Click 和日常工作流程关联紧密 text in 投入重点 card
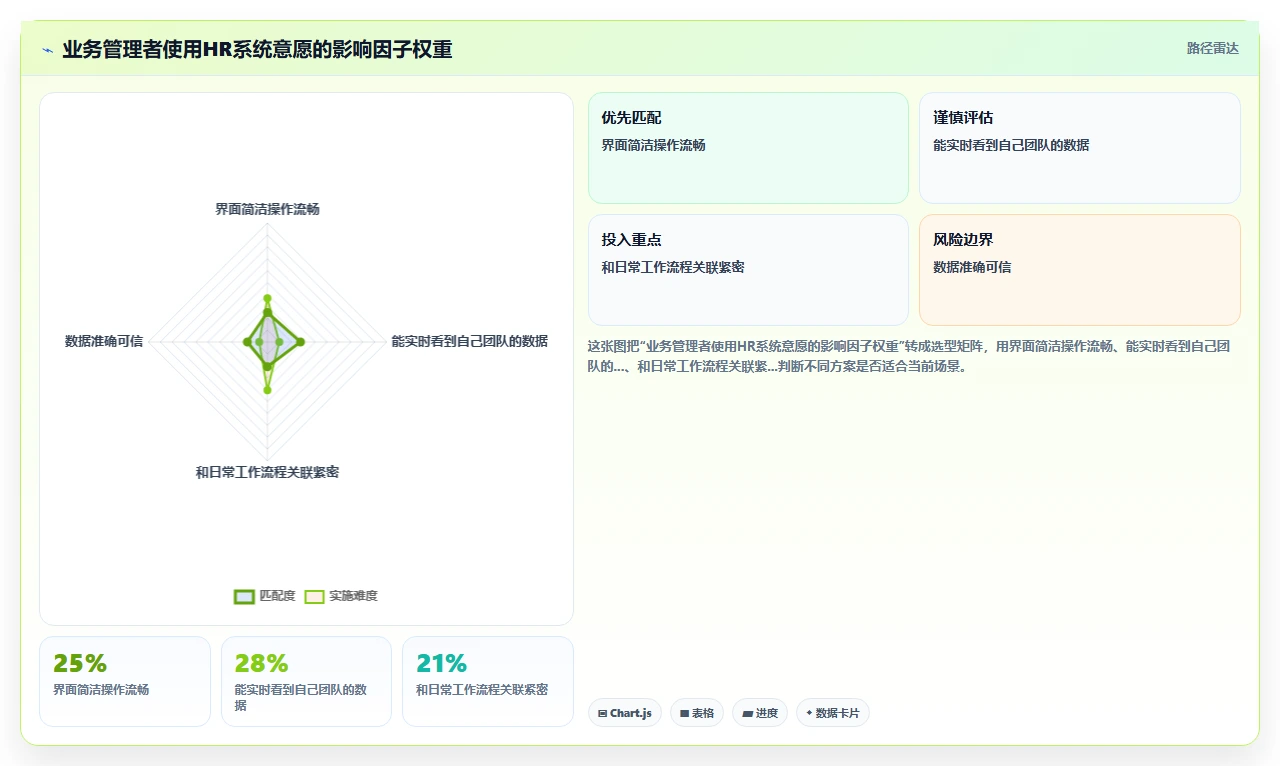This screenshot has height=766, width=1280. click(x=673, y=267)
